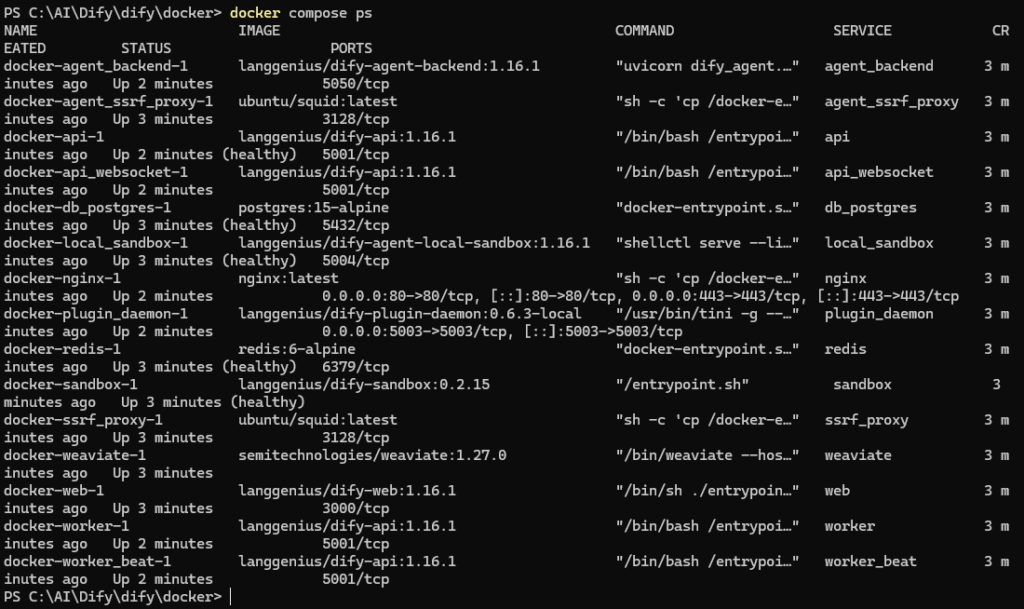
Task: Click the 6379/tcp port entry
Action: pyautogui.click(x=355, y=367)
